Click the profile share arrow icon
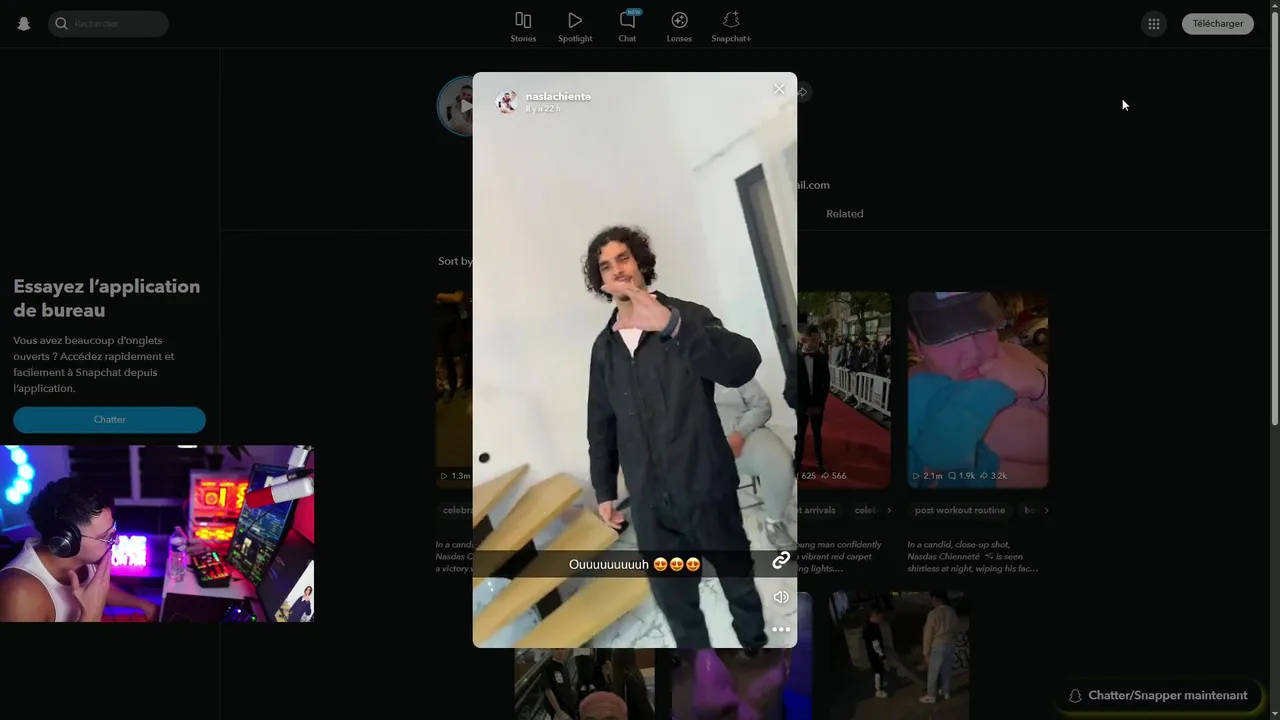 coord(802,92)
